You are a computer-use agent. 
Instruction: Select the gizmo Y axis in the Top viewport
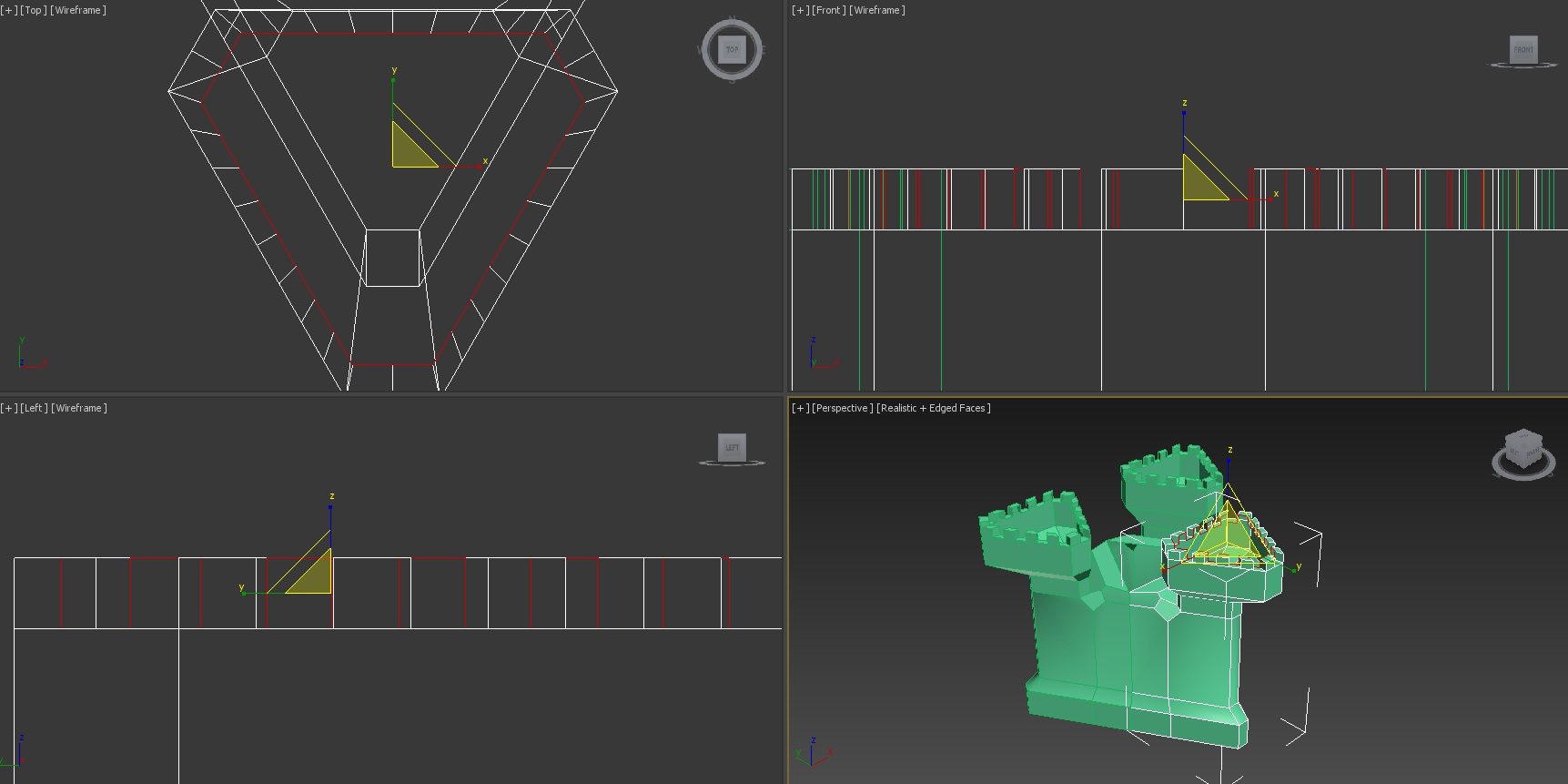[x=393, y=91]
